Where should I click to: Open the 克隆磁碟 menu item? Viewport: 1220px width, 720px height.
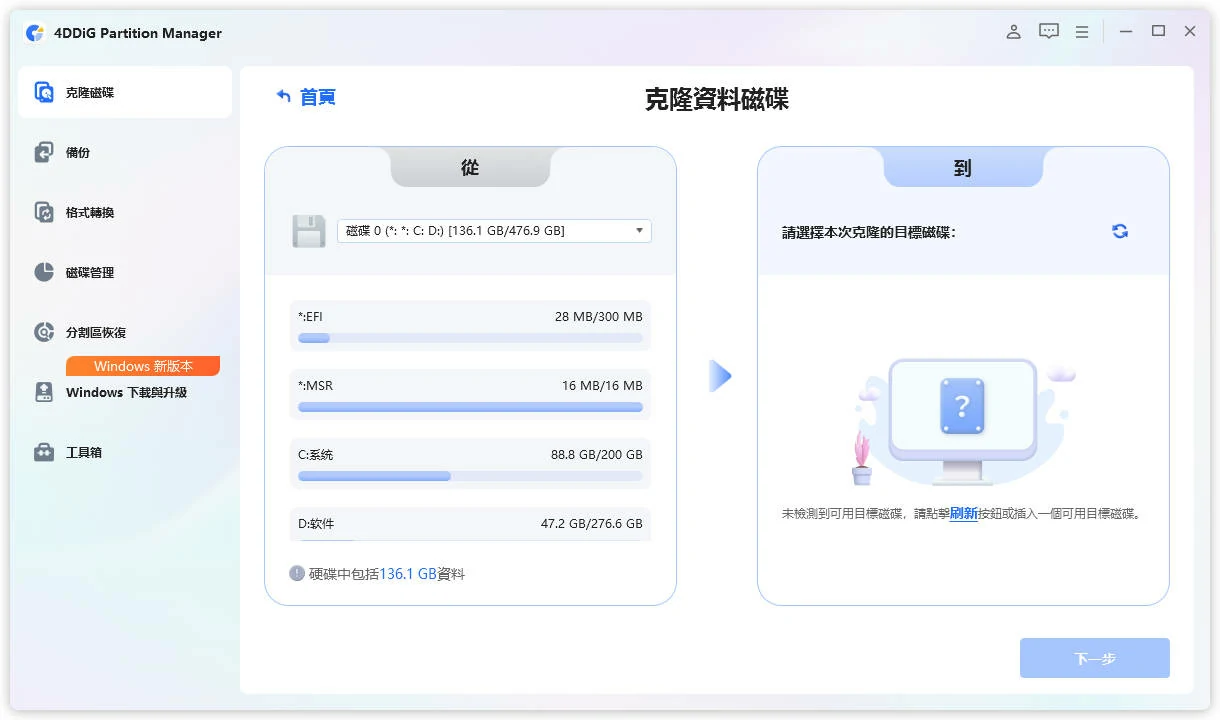pyautogui.click(x=125, y=92)
